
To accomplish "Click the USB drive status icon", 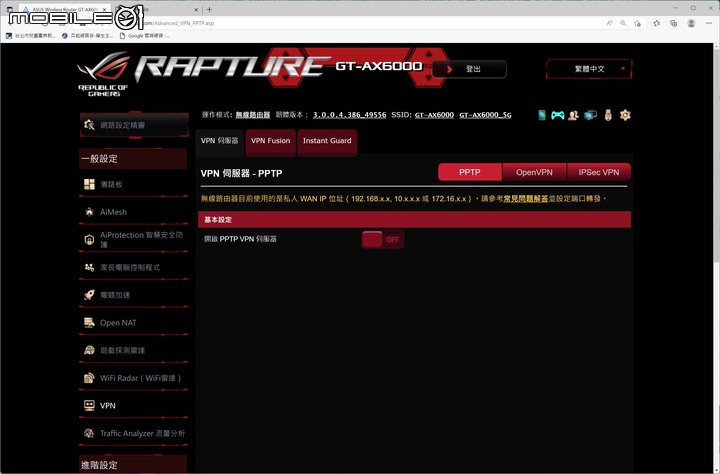I will [608, 115].
